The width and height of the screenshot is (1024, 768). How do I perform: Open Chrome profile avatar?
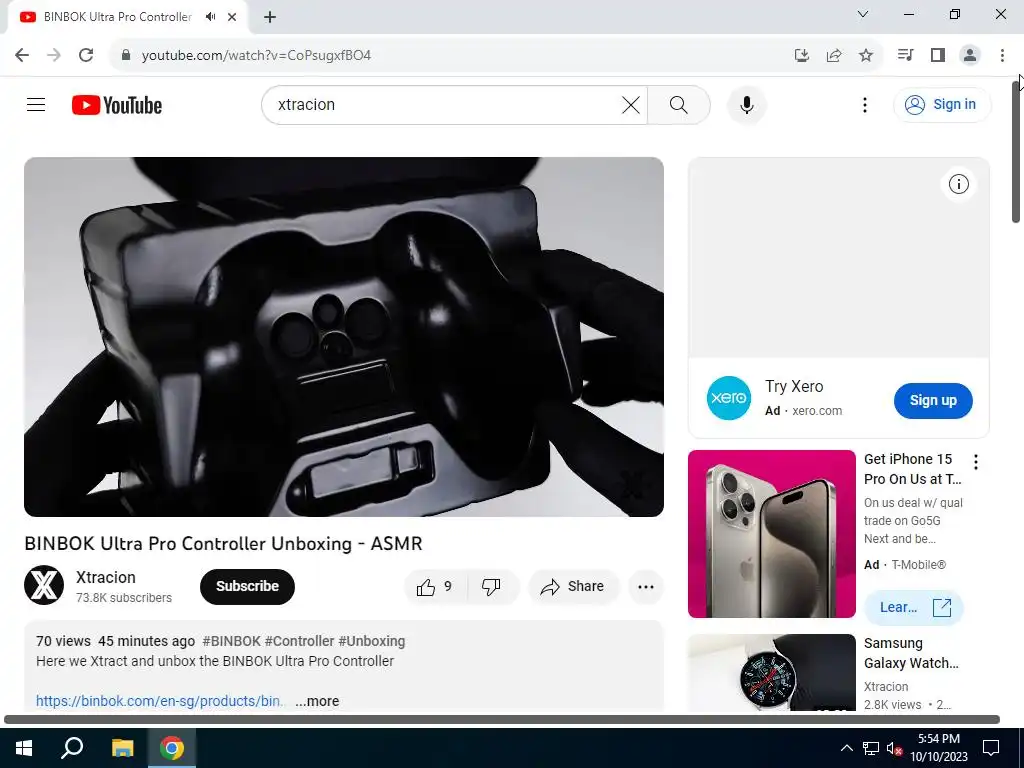coord(970,55)
